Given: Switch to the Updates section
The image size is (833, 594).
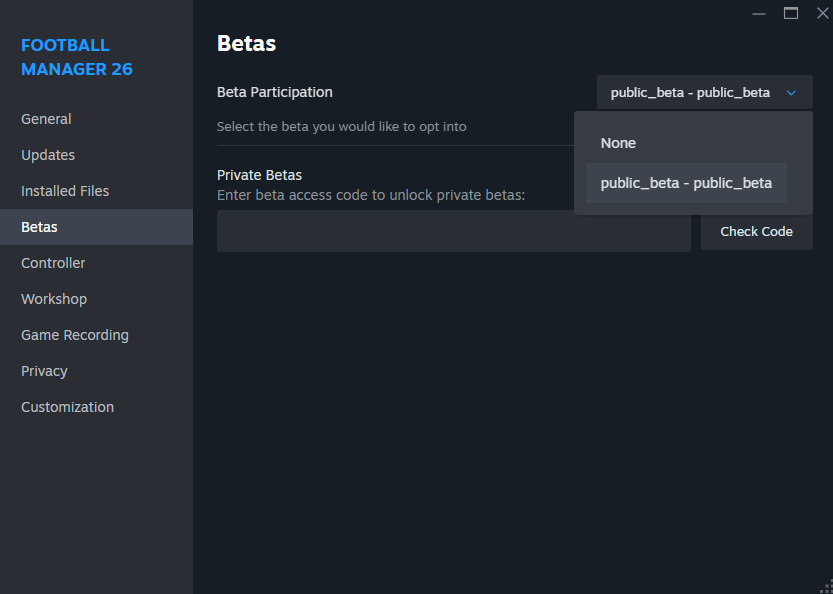Looking at the screenshot, I should [48, 155].
